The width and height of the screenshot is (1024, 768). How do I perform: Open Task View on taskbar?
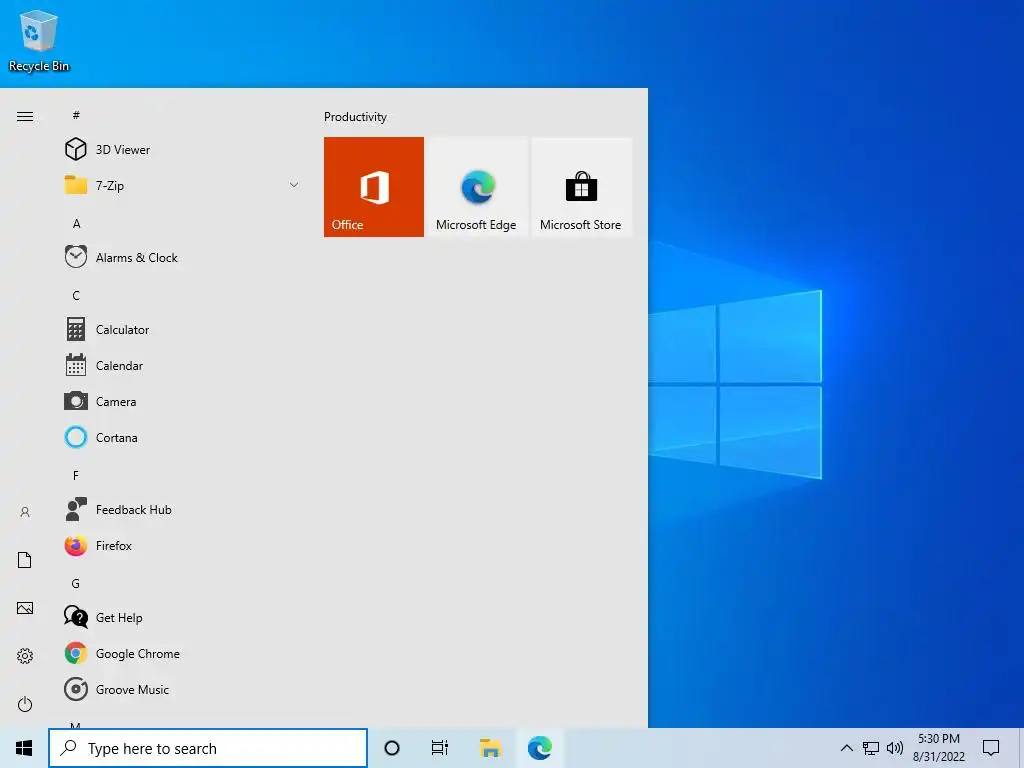[x=440, y=748]
